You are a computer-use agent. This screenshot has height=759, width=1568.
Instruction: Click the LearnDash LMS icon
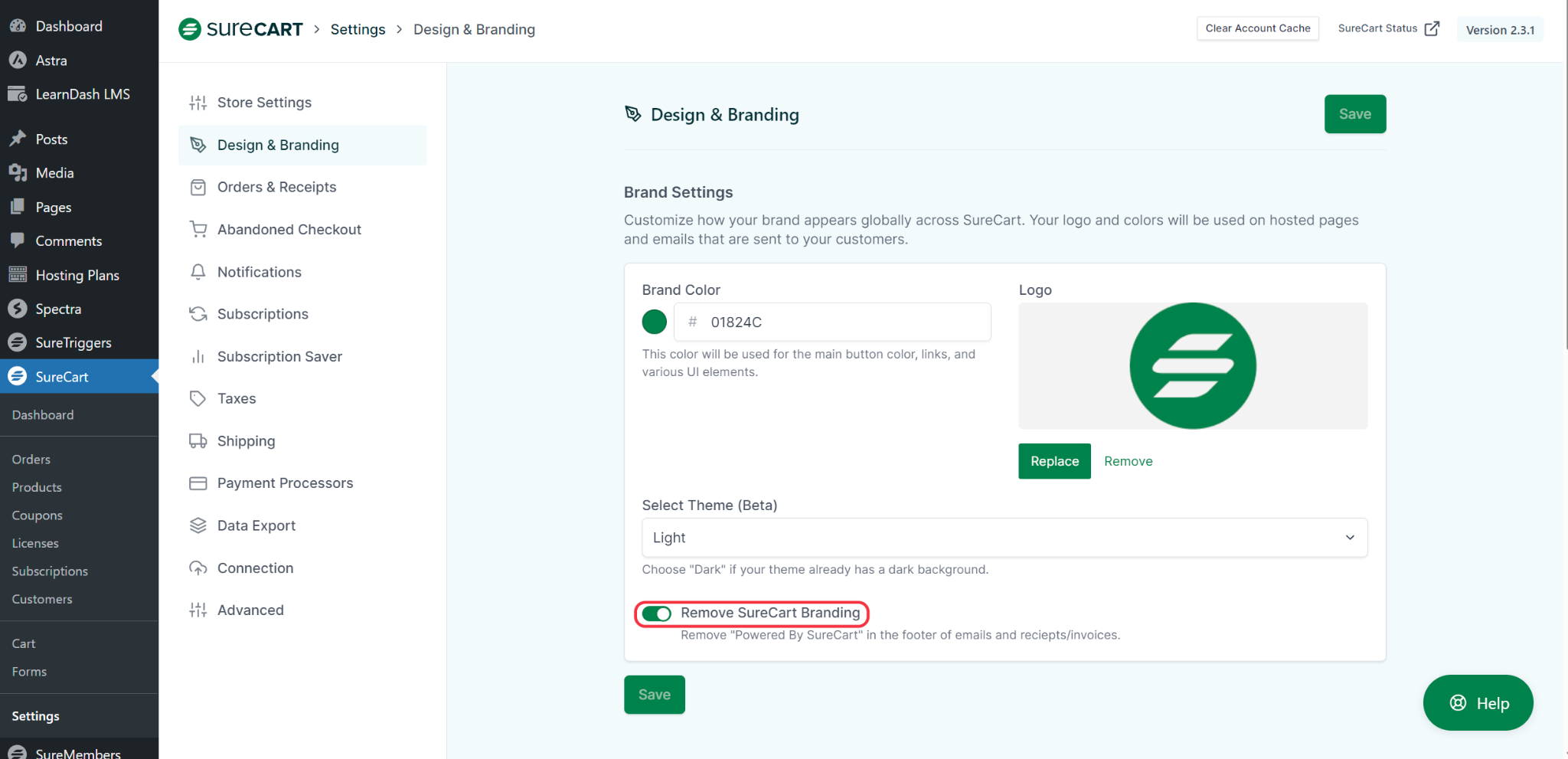[x=18, y=94]
